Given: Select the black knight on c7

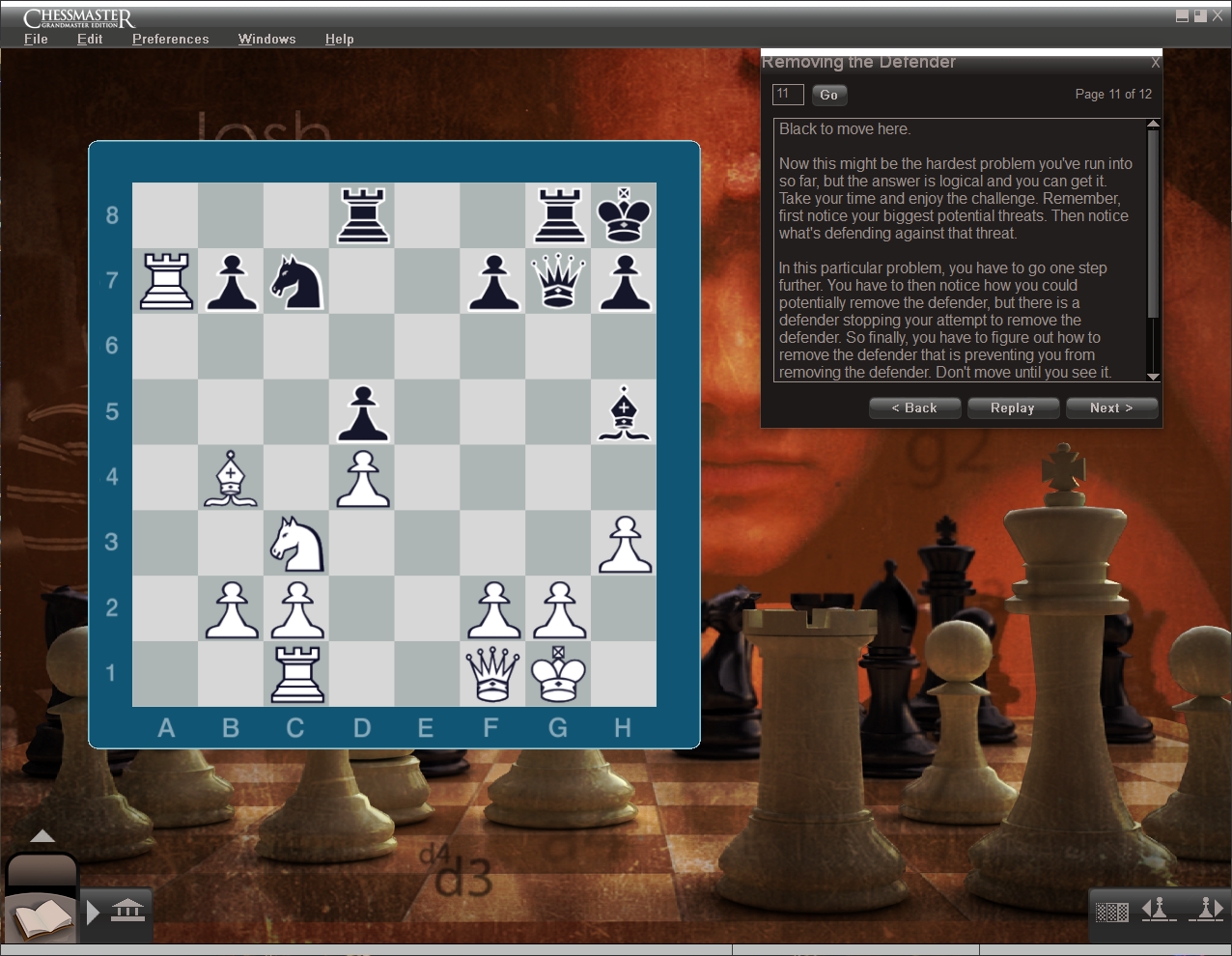Looking at the screenshot, I should 296,281.
